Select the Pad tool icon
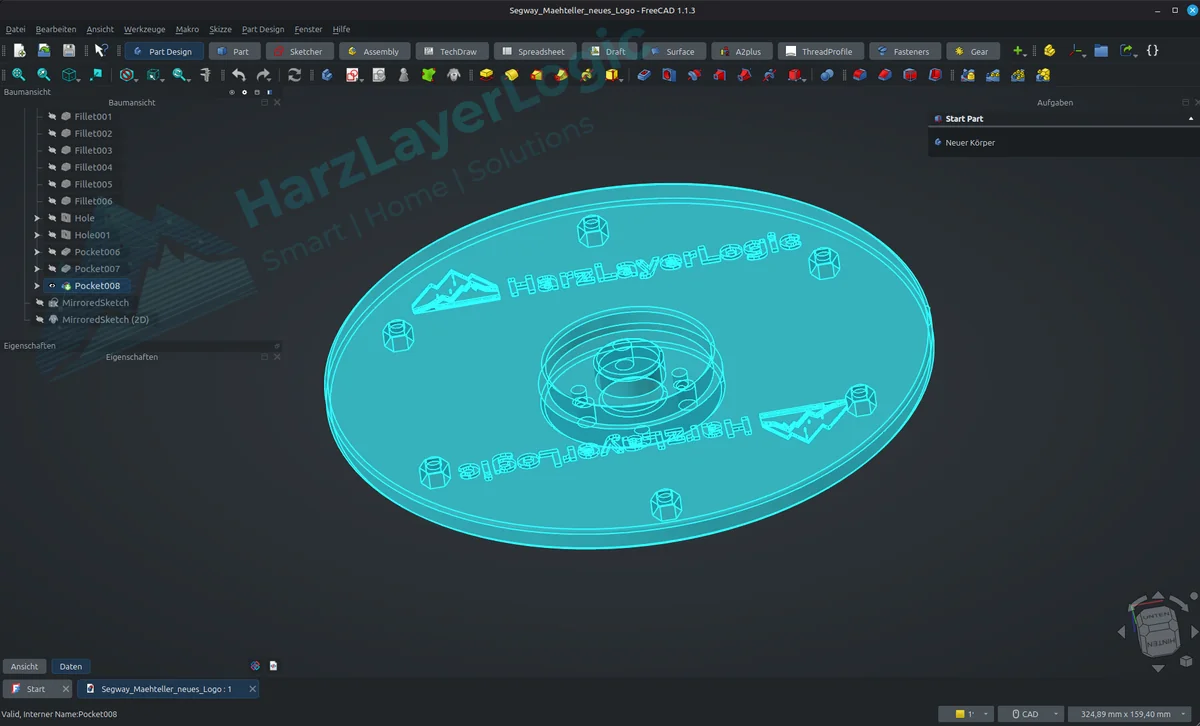Image resolution: width=1200 pixels, height=726 pixels. click(x=486, y=75)
